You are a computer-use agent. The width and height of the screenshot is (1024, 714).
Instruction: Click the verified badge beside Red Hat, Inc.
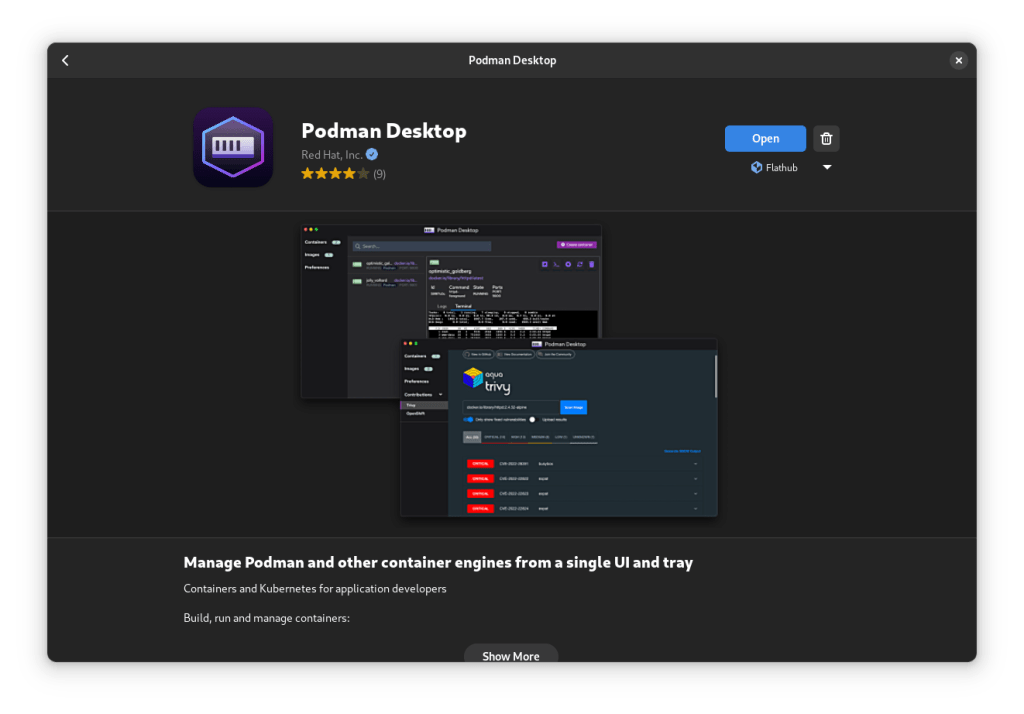372,154
